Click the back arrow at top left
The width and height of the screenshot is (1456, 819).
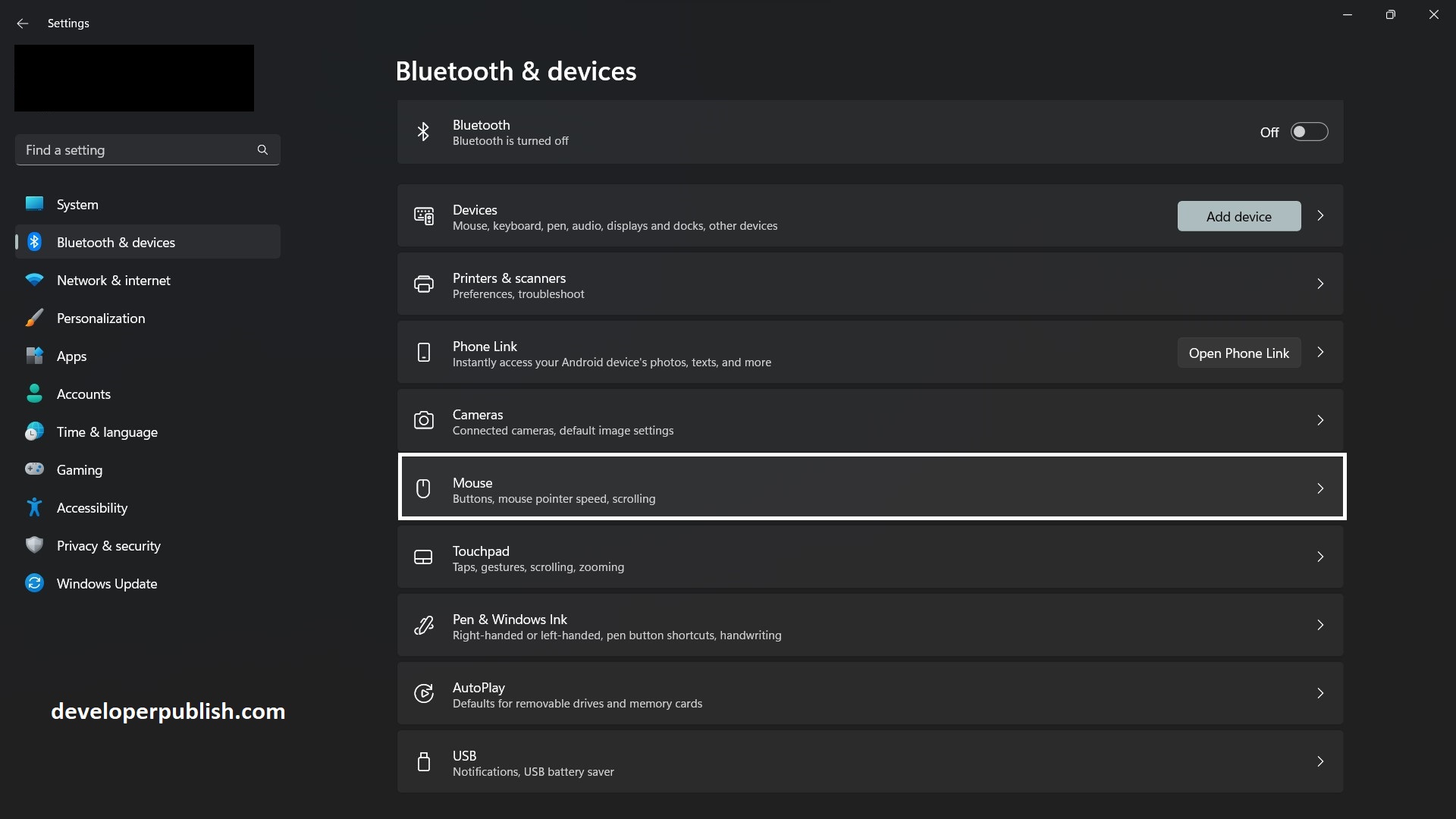pyautogui.click(x=23, y=24)
